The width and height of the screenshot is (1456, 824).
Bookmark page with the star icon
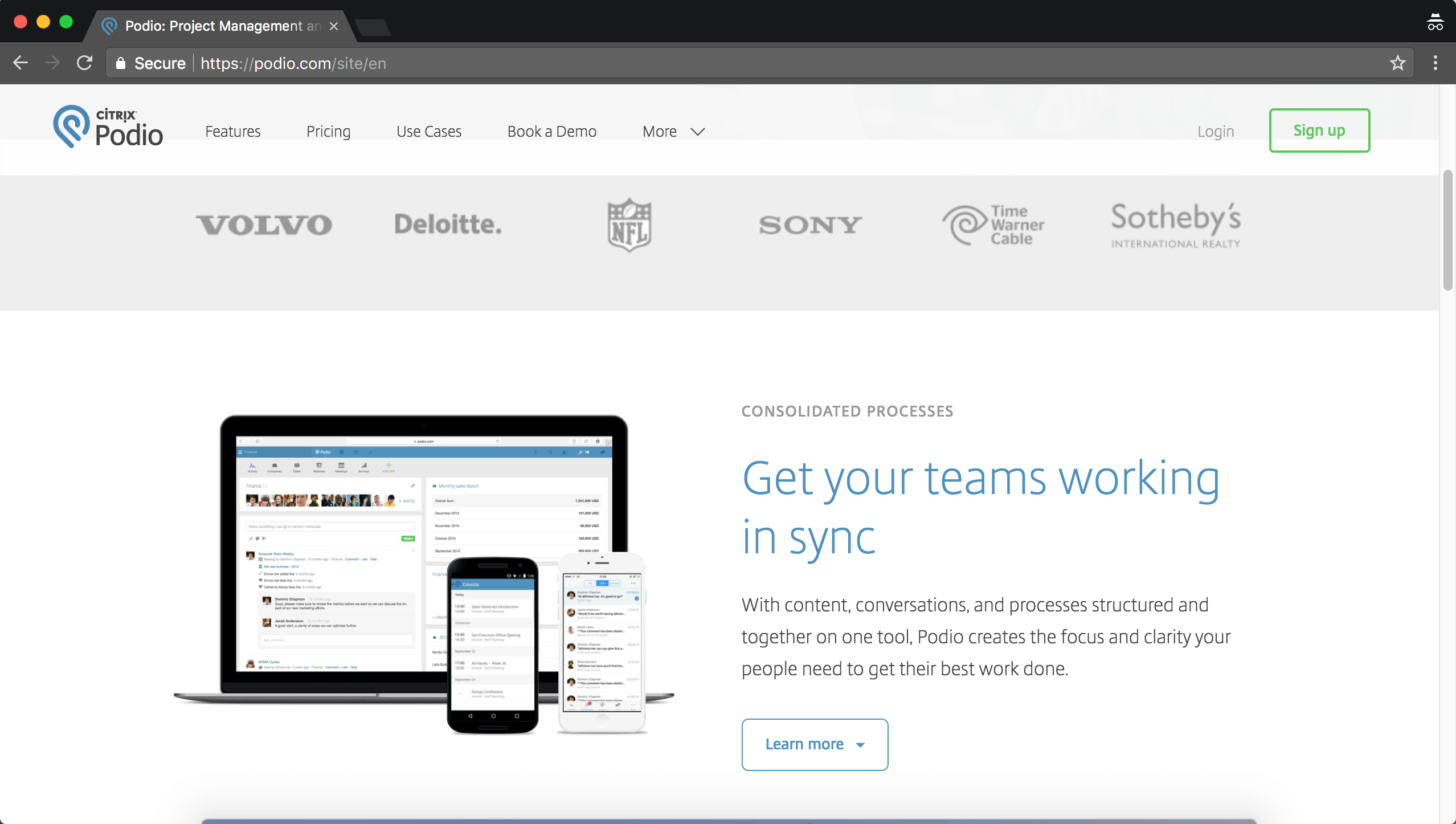(x=1397, y=63)
